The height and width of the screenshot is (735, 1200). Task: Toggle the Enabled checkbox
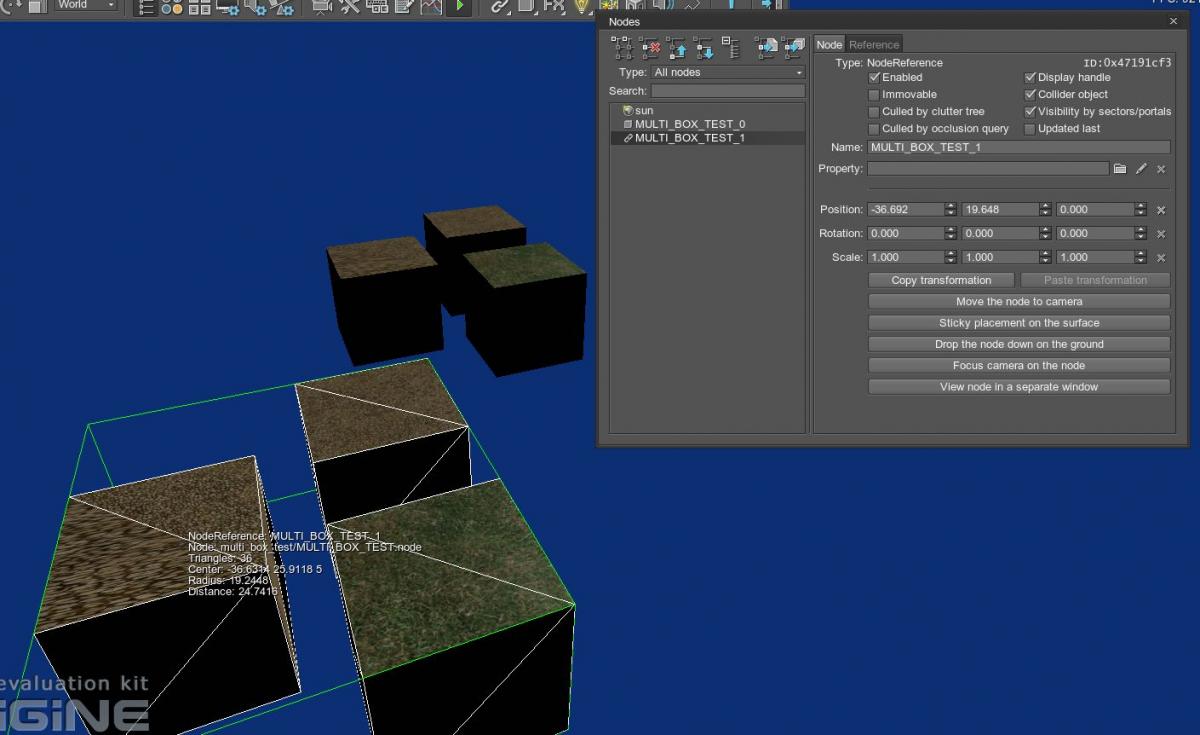pos(875,78)
